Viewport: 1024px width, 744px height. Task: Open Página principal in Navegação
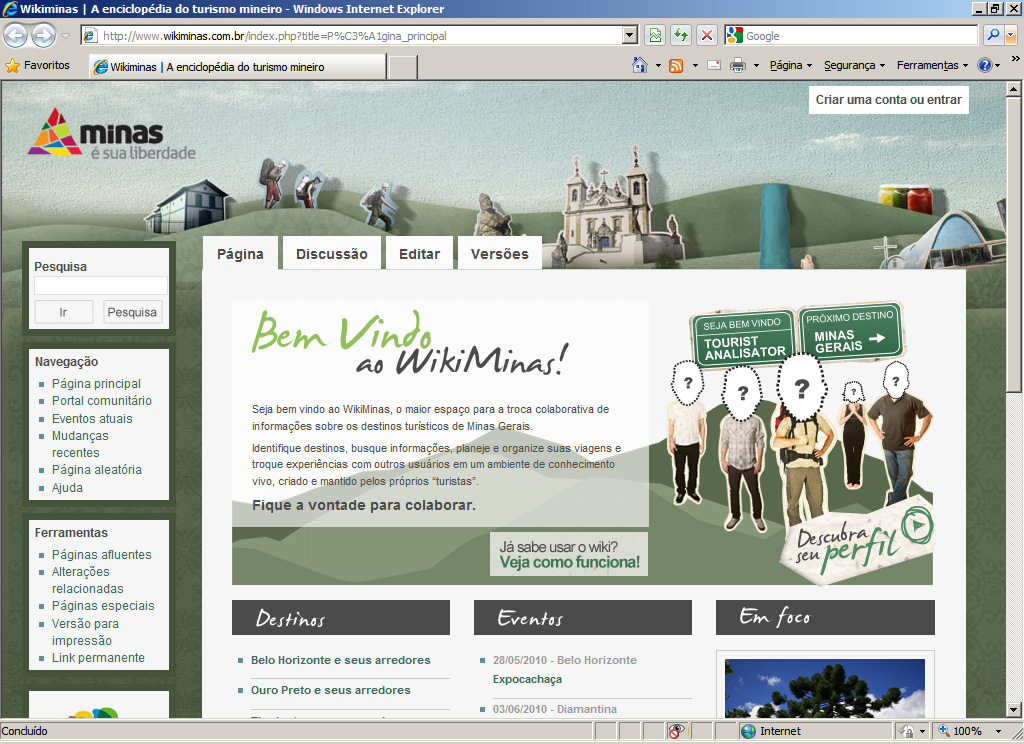pyautogui.click(x=96, y=383)
